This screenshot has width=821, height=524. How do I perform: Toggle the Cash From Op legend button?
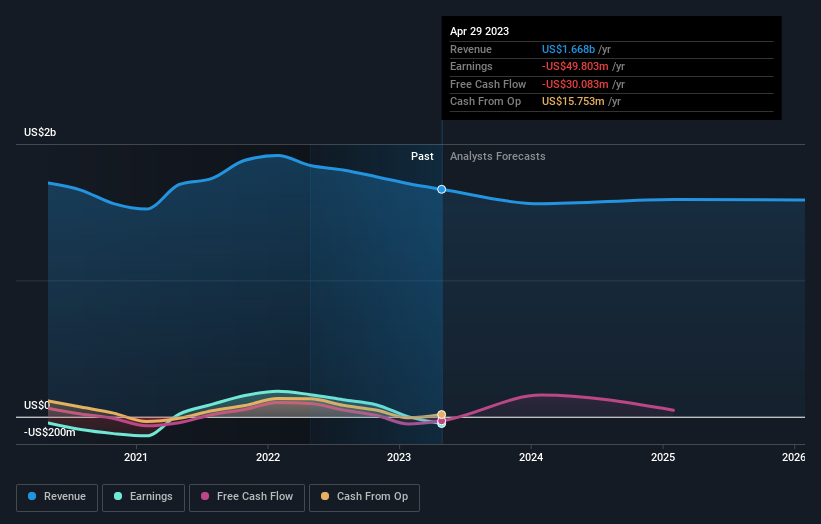(x=364, y=497)
